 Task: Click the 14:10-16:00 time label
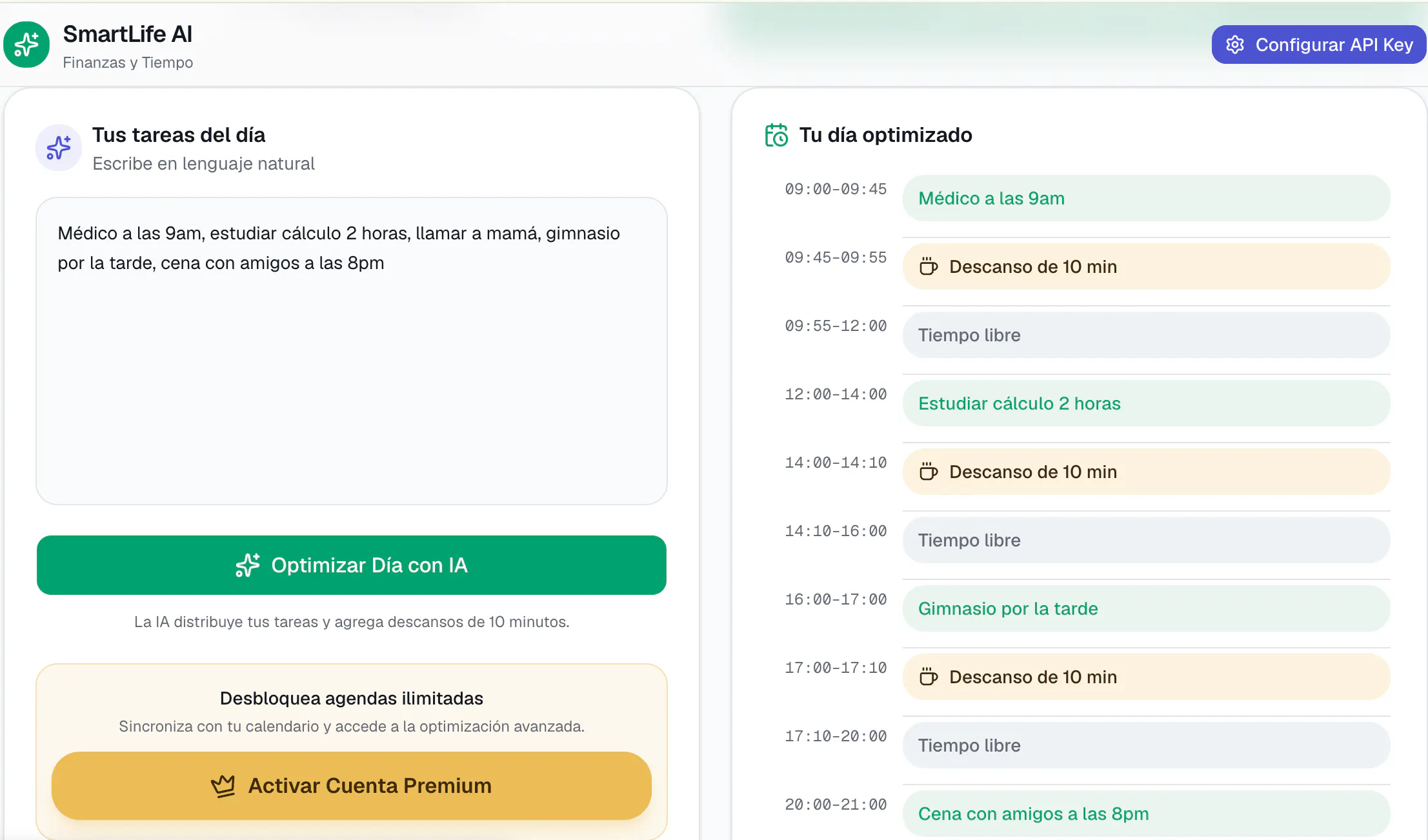pos(836,531)
